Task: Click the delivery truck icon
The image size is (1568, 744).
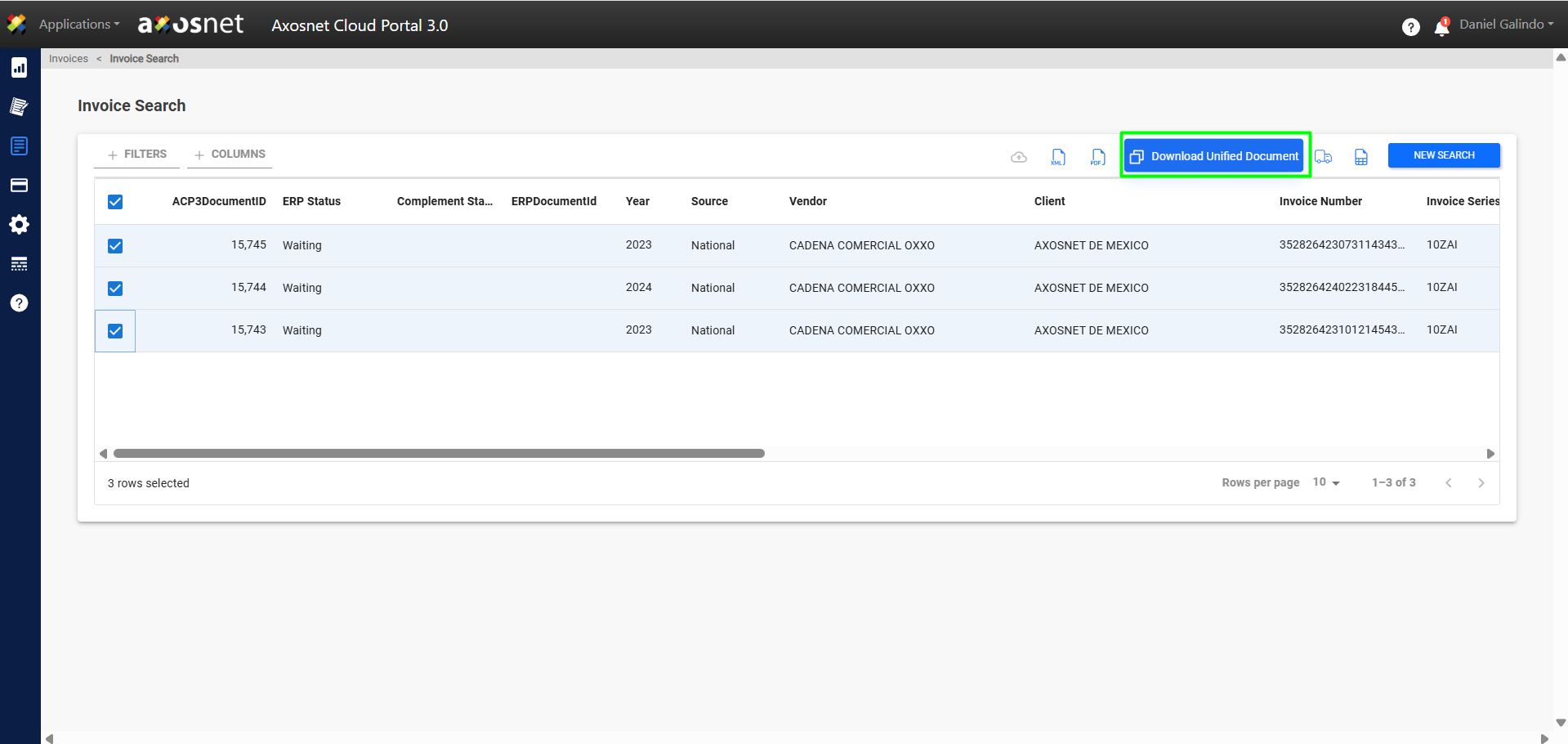Action: tap(1324, 157)
